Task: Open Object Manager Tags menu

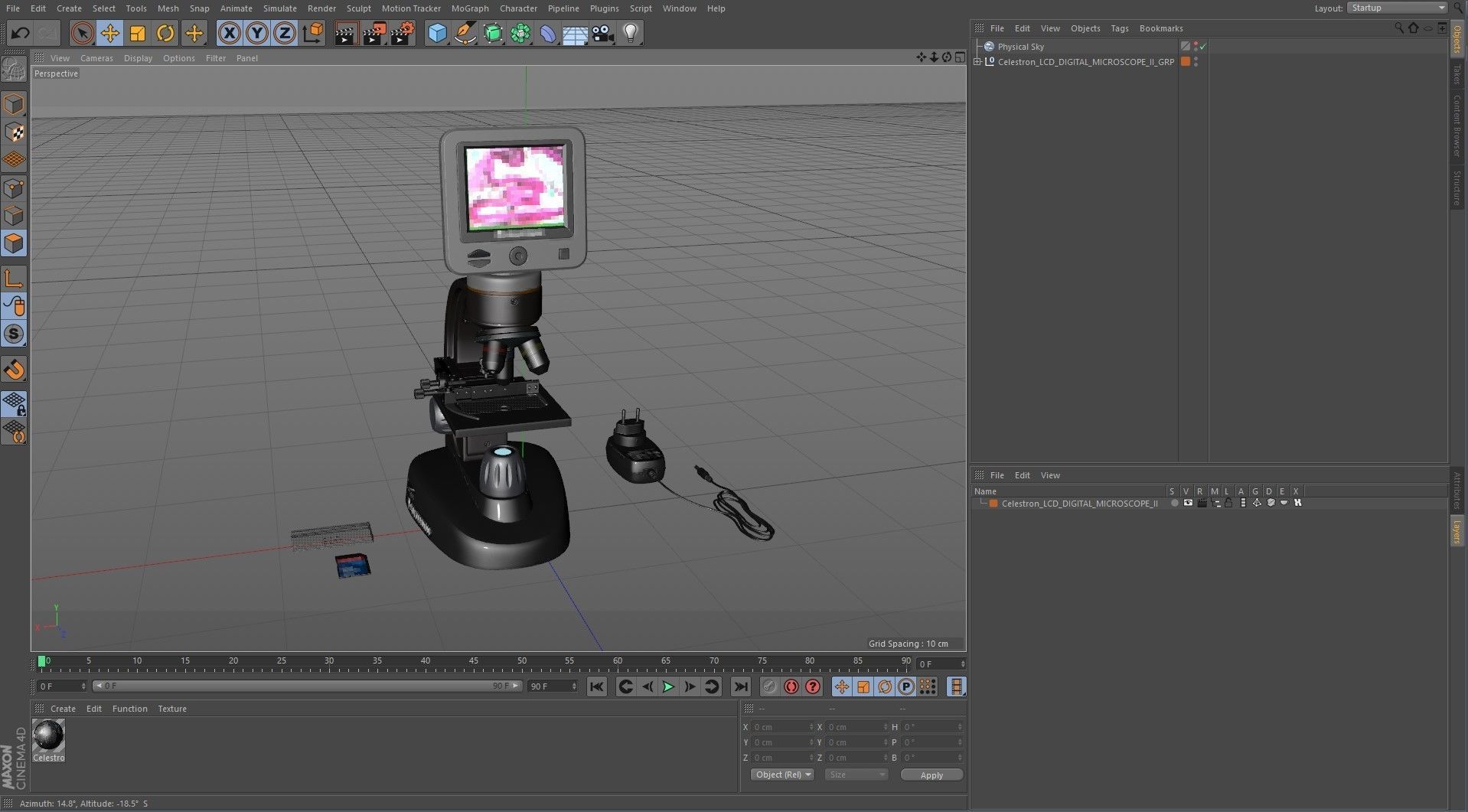Action: point(1119,28)
